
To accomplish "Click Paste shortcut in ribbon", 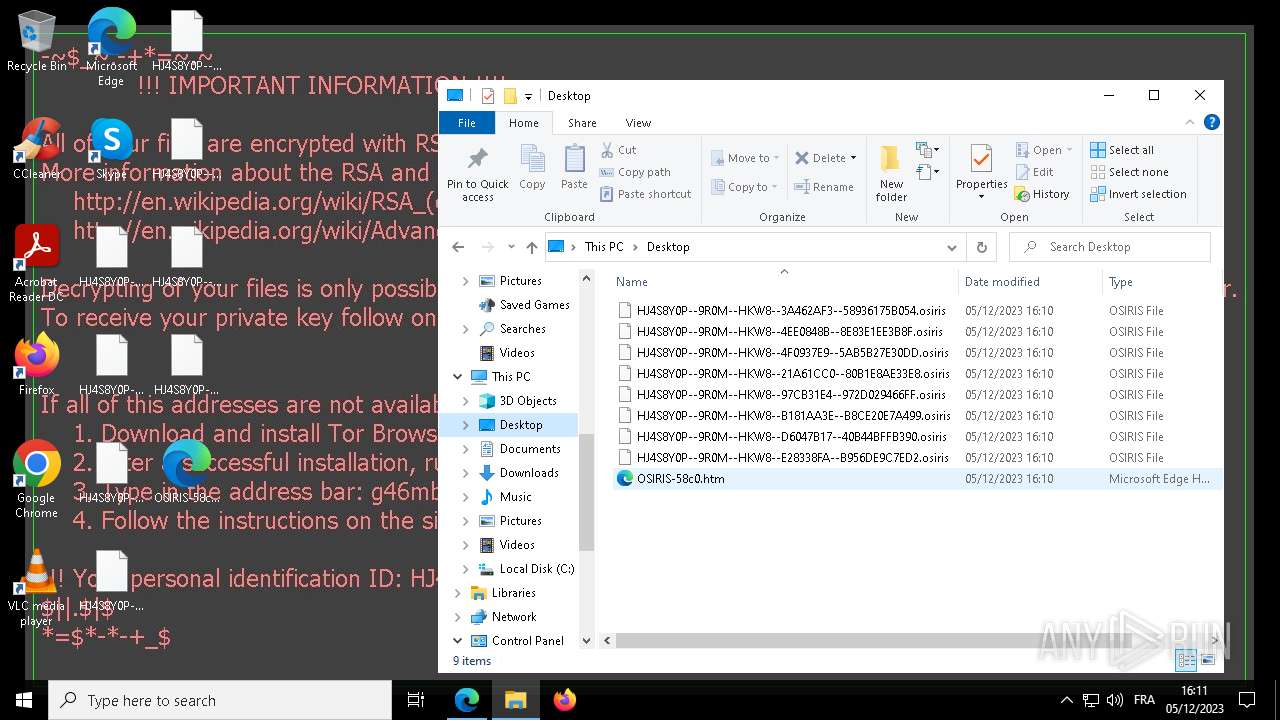I will [646, 194].
